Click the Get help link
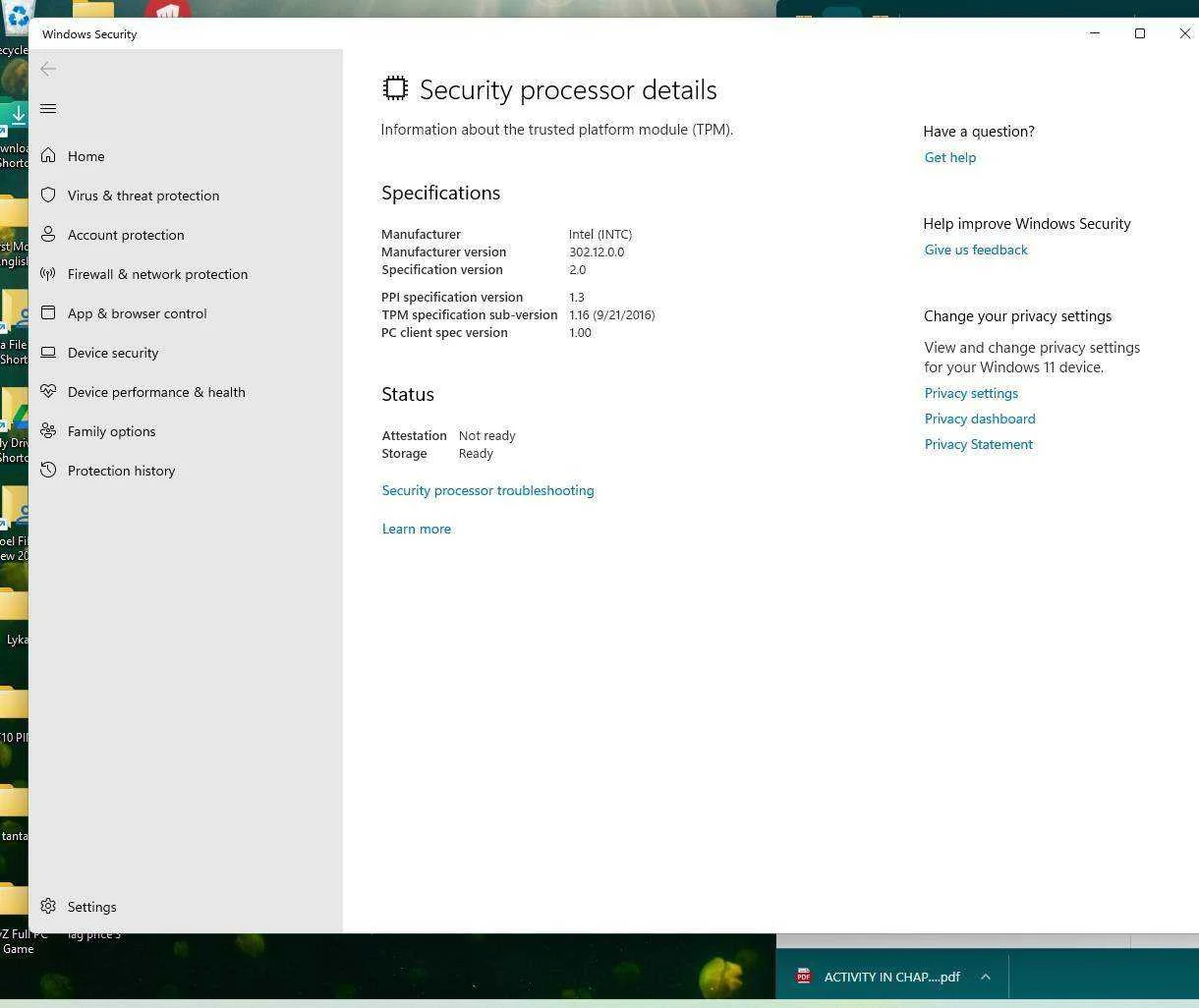Viewport: 1199px width, 1008px height. pyautogui.click(x=950, y=157)
